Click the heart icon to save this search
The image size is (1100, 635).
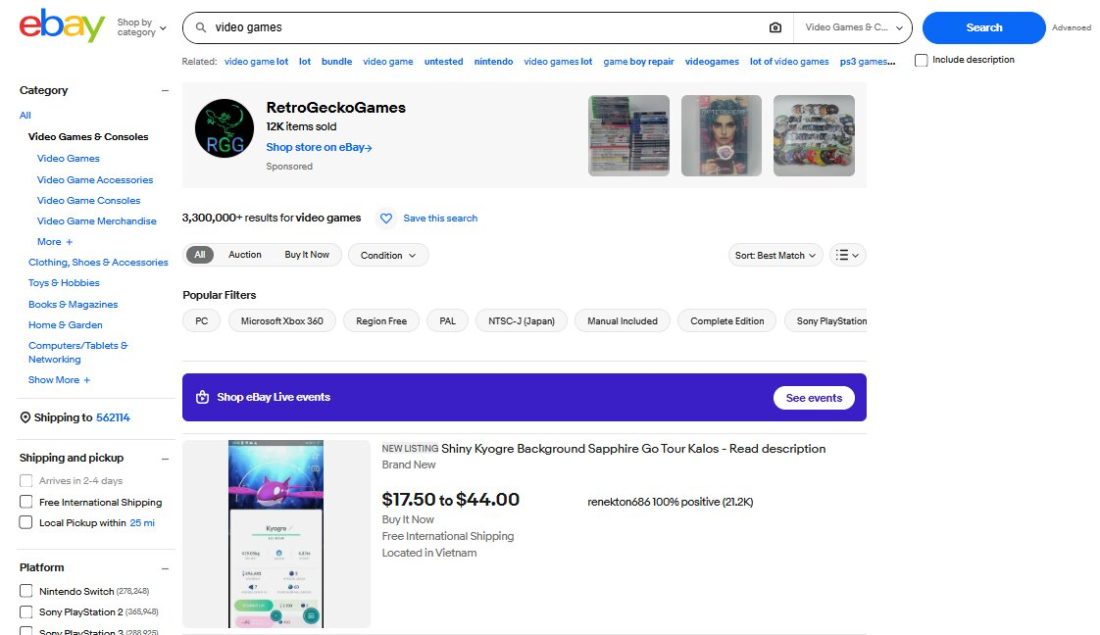click(386, 218)
